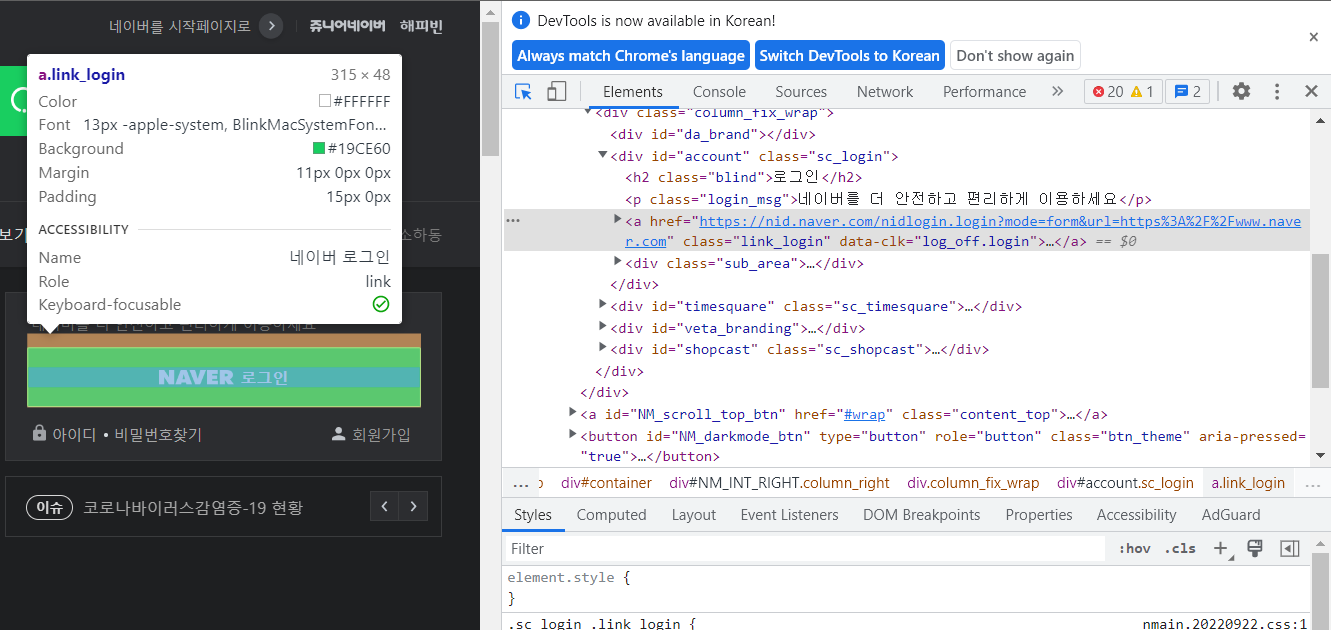The image size is (1331, 630).
Task: Select div#NM_INT_RIGHT.column_right breadcrumb
Action: click(x=779, y=483)
